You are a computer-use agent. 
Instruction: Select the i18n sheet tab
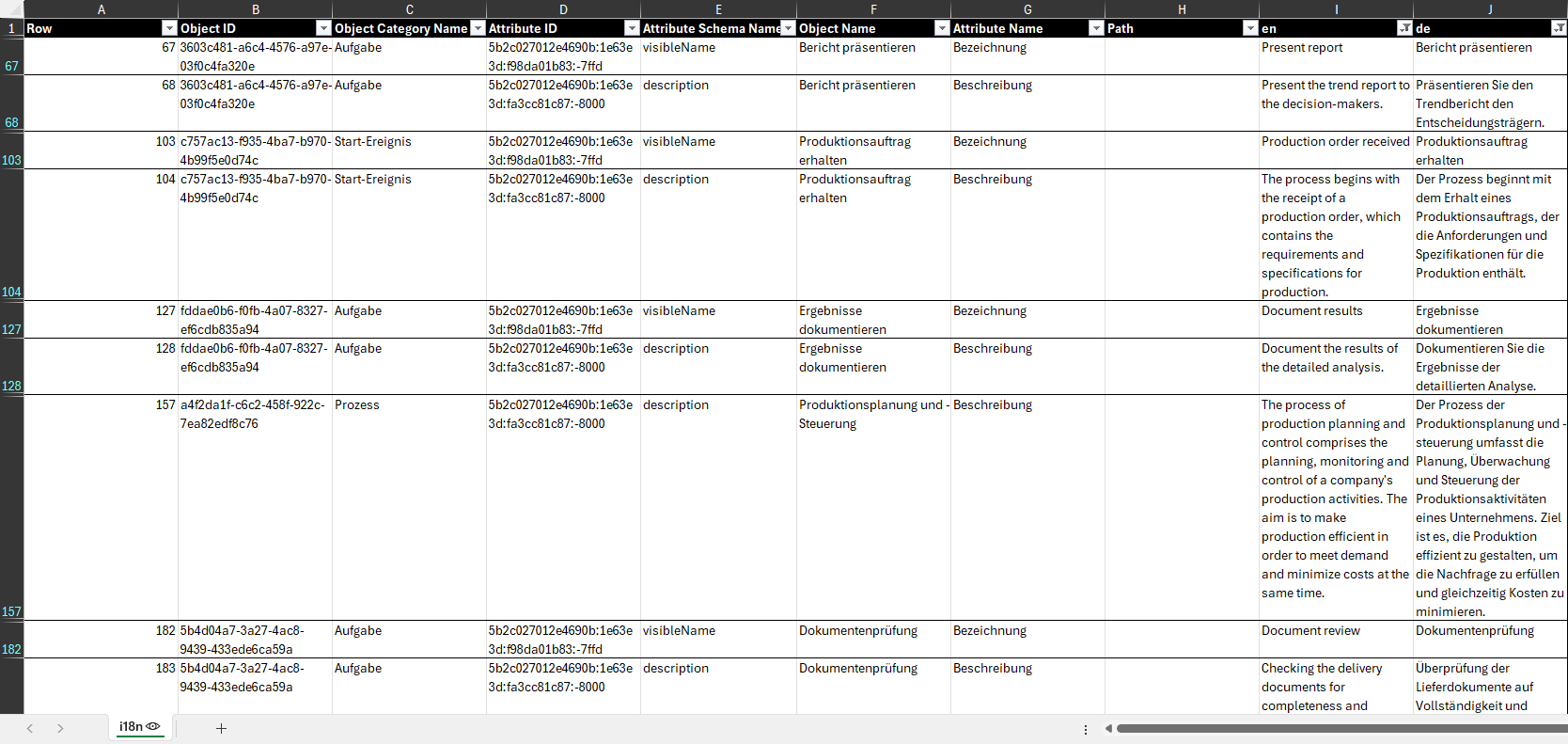point(139,727)
